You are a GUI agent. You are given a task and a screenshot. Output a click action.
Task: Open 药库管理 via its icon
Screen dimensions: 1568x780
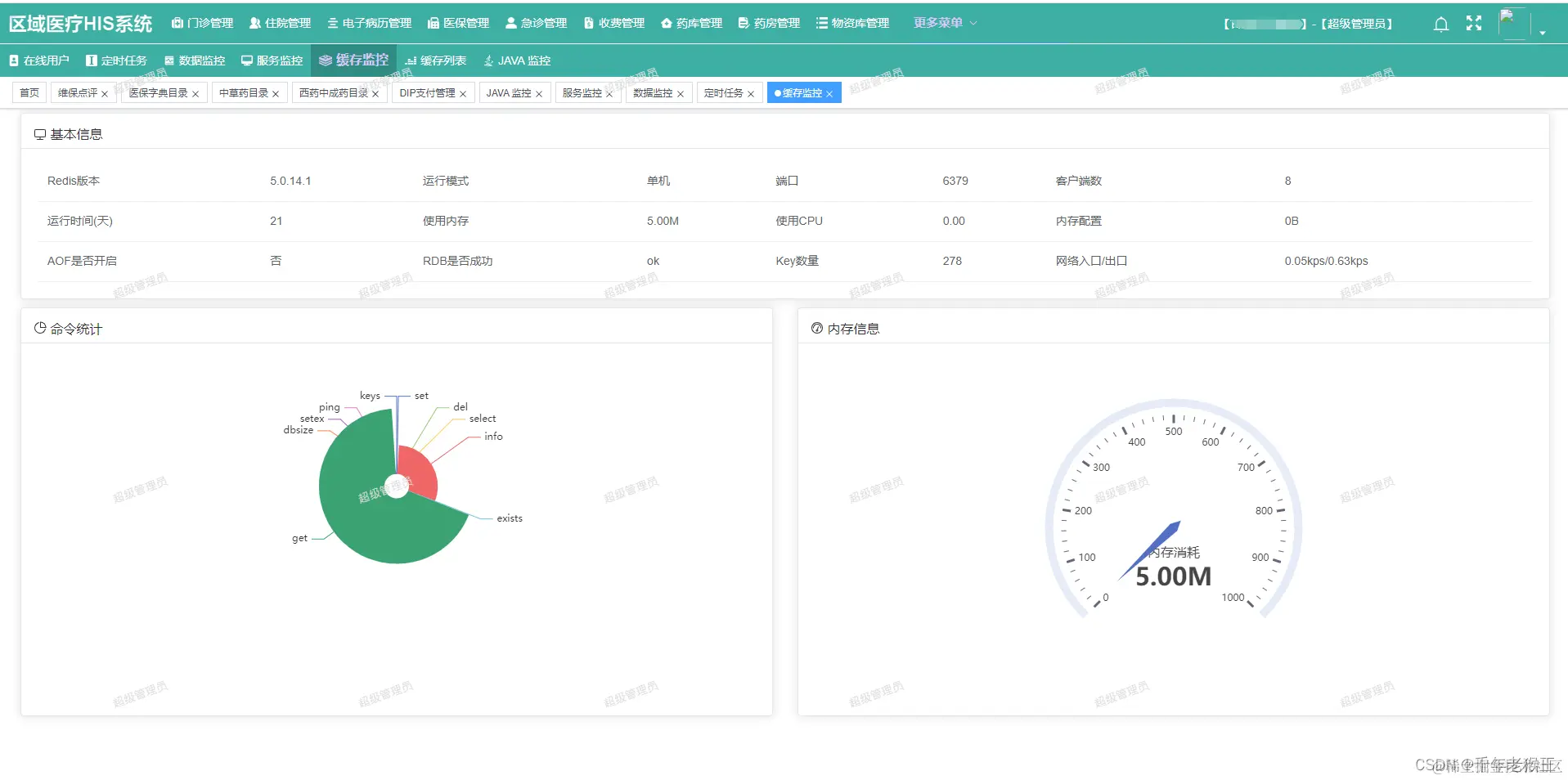click(666, 23)
